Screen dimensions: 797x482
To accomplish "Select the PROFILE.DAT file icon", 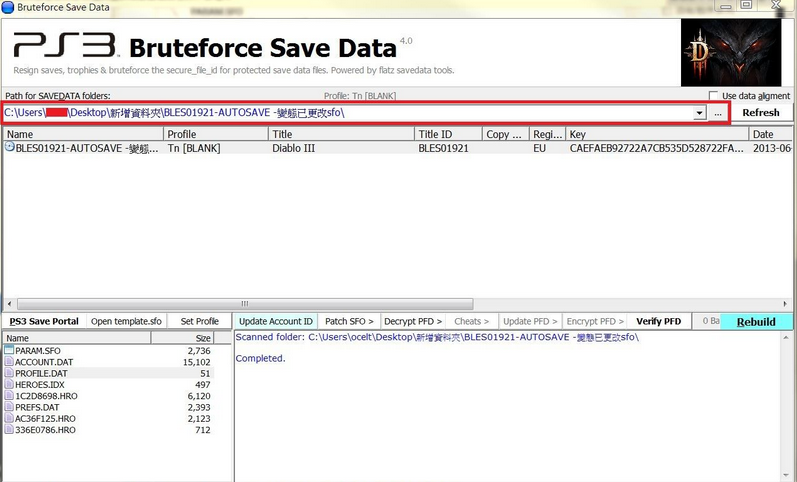I will click(9, 374).
